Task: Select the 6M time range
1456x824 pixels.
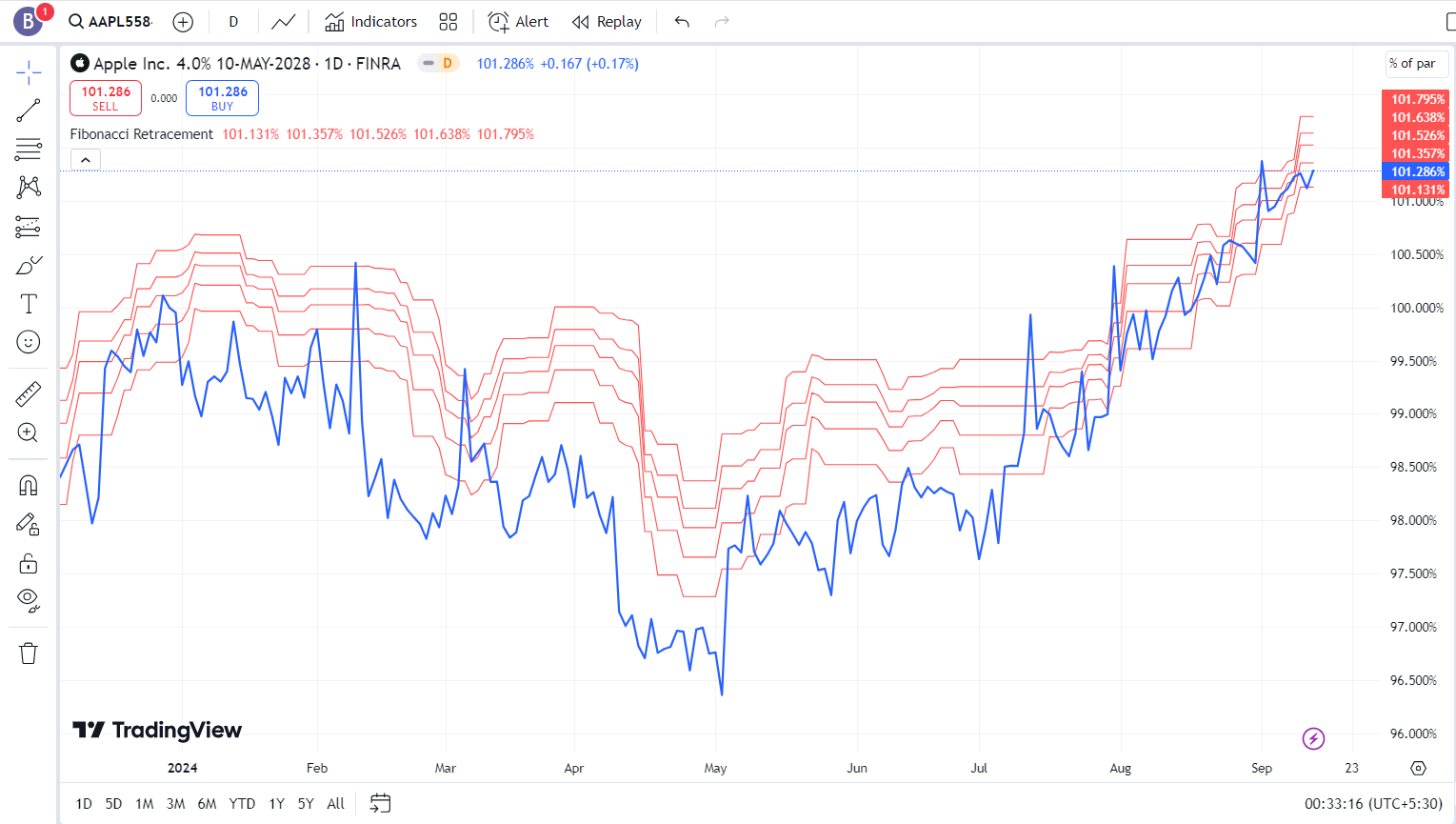Action: tap(207, 804)
